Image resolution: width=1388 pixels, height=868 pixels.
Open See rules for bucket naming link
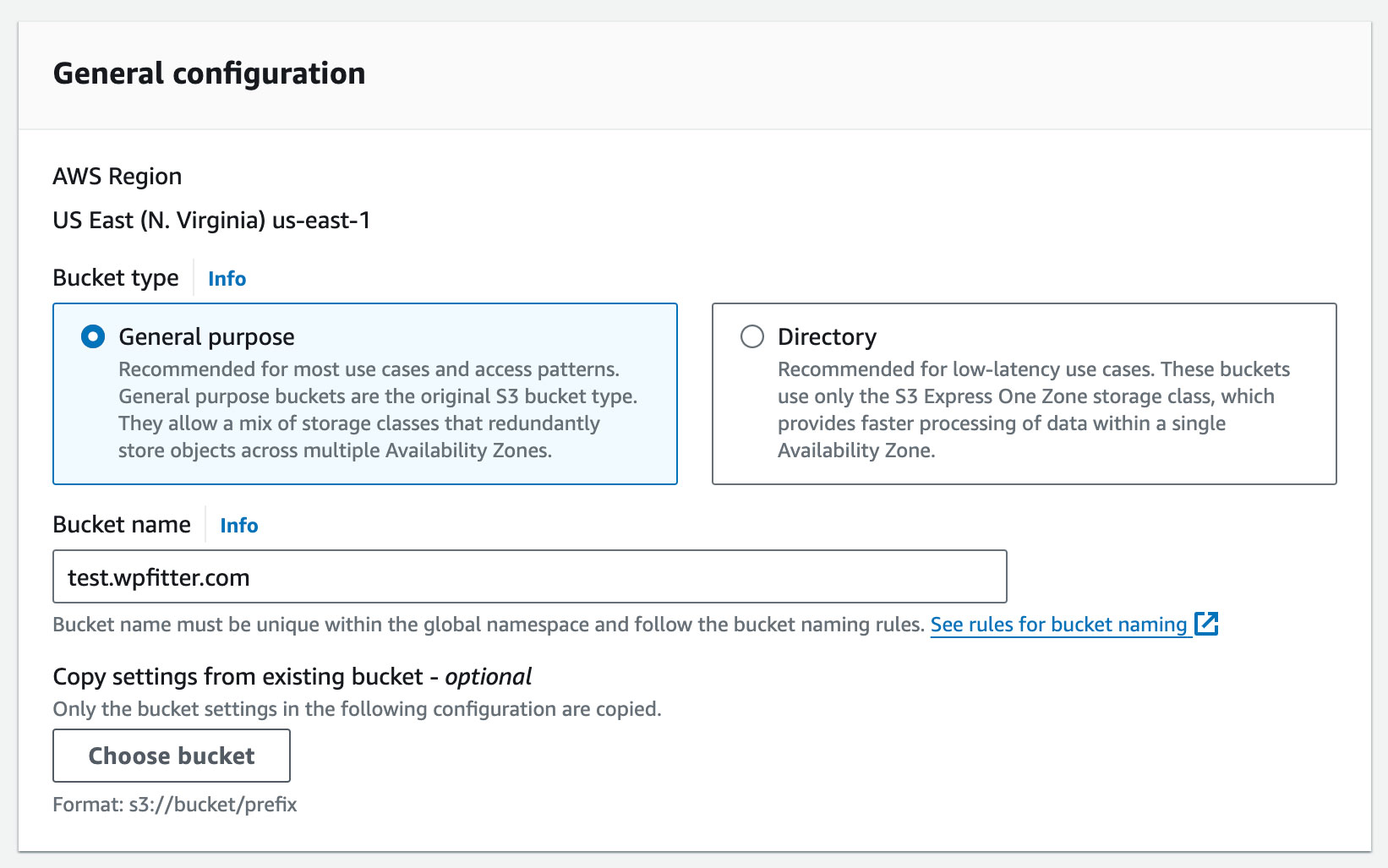click(1059, 625)
